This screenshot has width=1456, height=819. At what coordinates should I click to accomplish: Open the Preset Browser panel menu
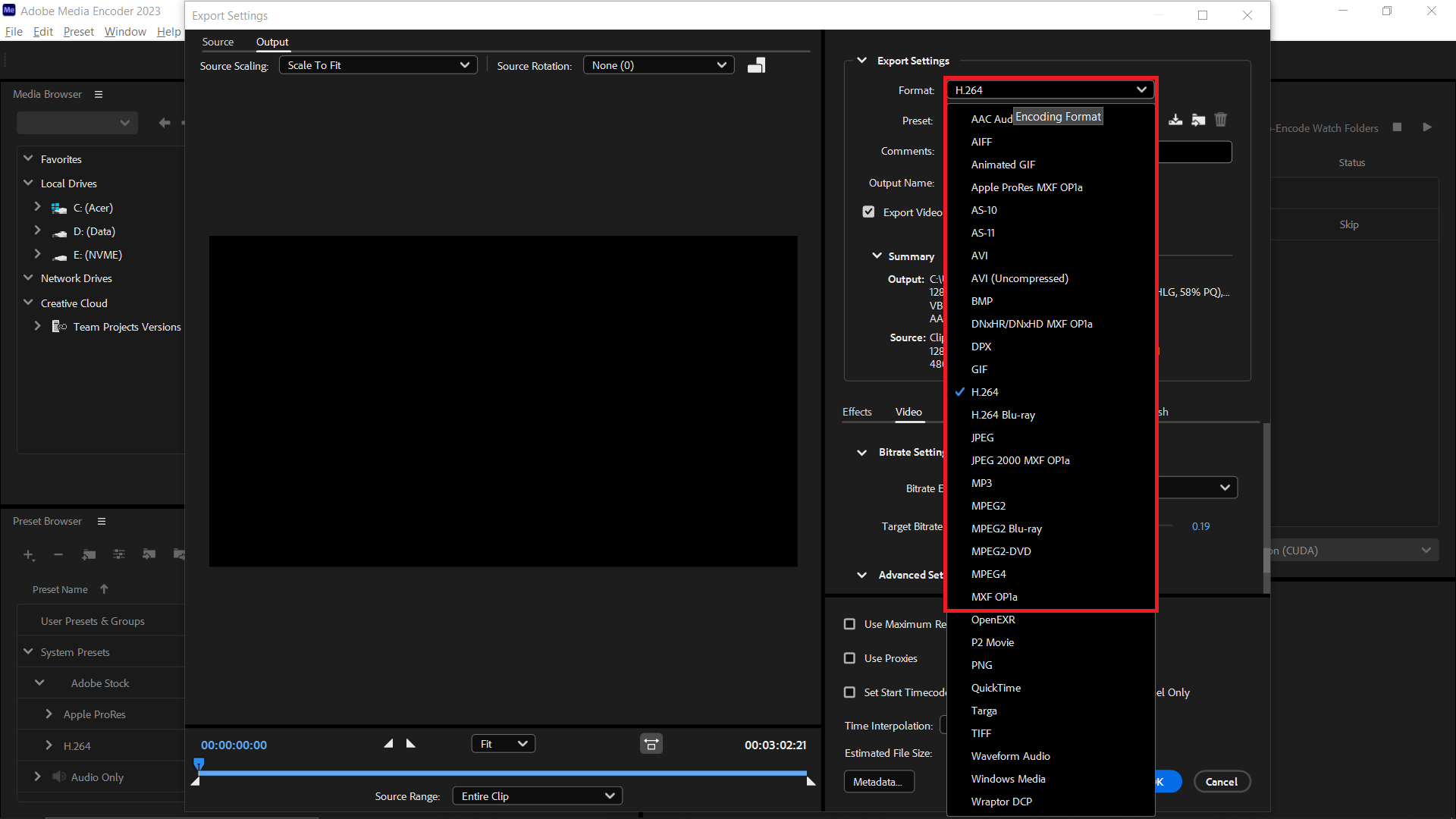pos(101,521)
